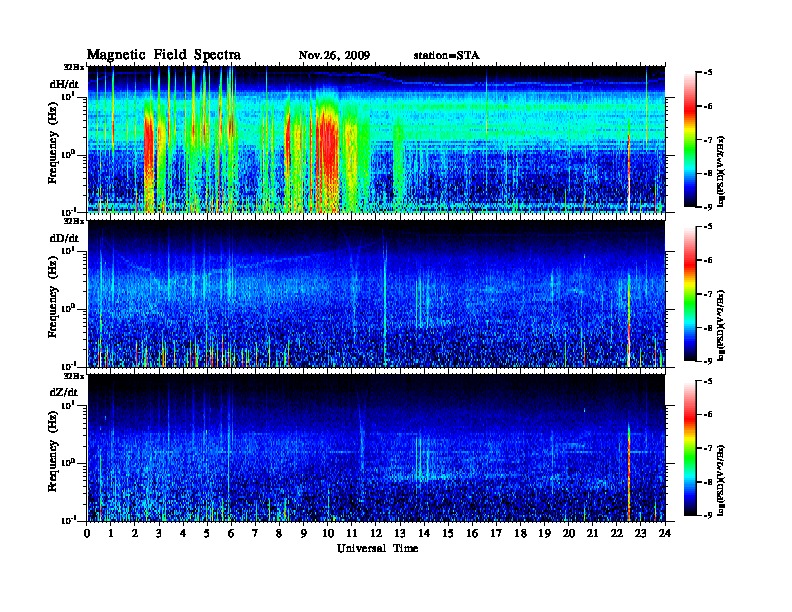792x612 pixels.
Task: Click the color scale bar beside dZ/dt panel
Action: point(689,448)
